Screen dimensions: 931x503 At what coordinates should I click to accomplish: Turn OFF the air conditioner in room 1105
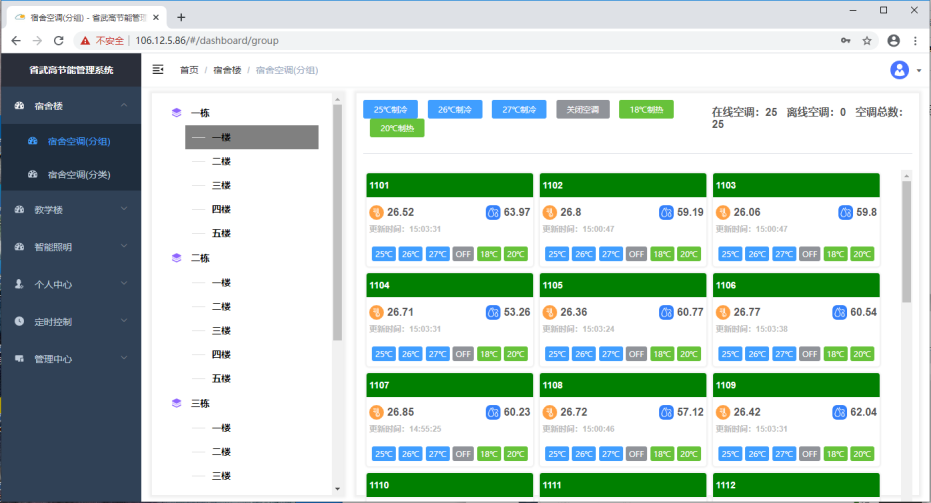(x=636, y=354)
